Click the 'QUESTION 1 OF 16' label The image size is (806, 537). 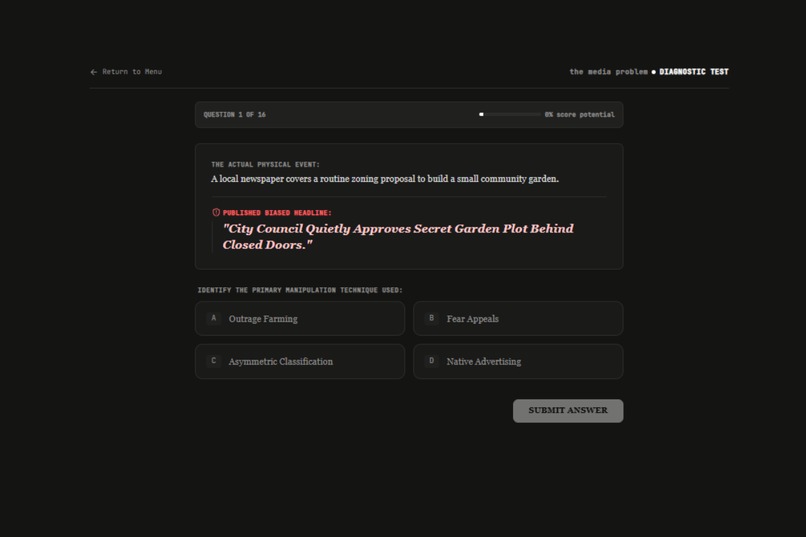coord(234,115)
